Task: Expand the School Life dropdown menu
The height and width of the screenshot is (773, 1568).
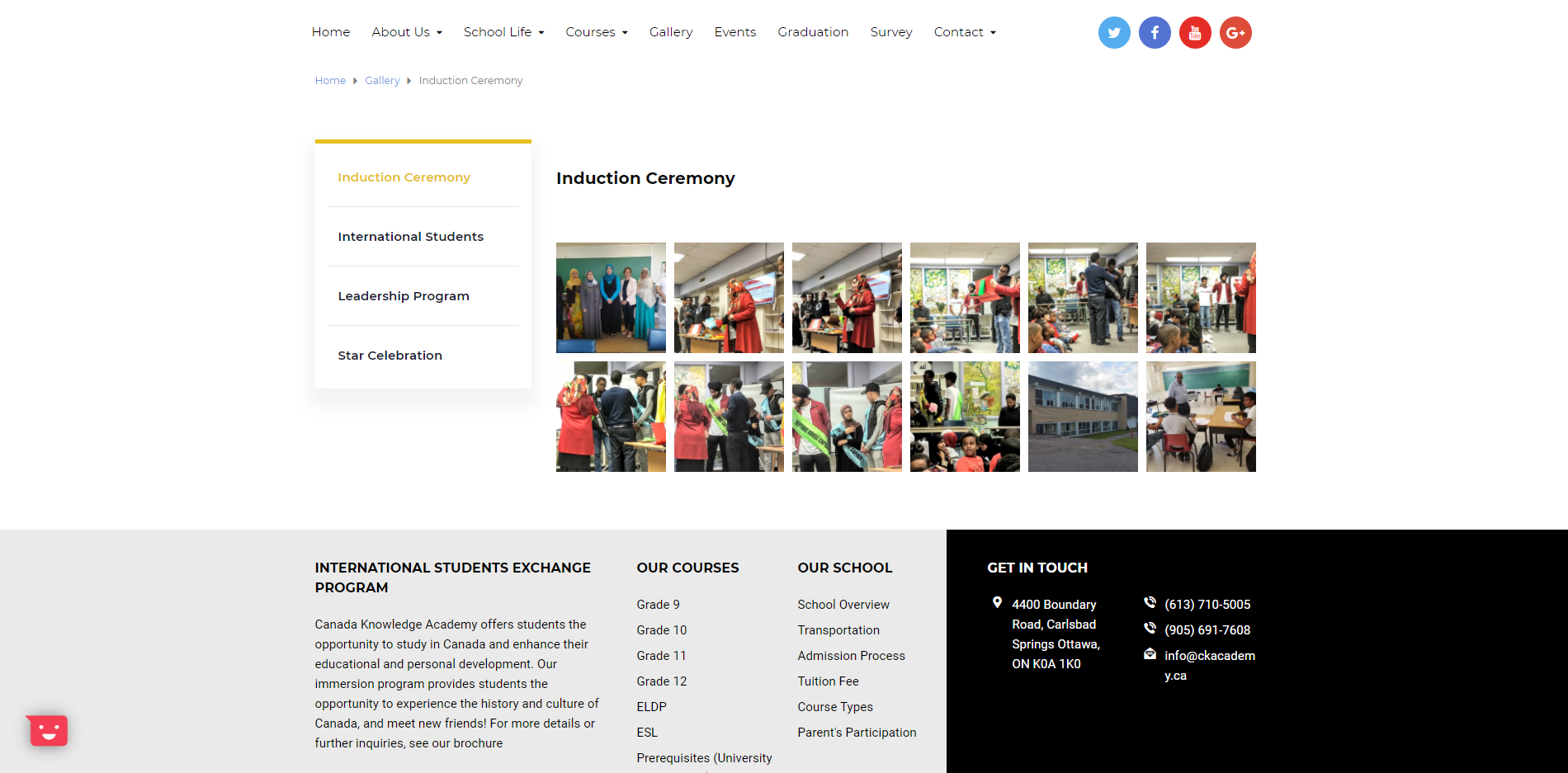Action: click(x=503, y=32)
